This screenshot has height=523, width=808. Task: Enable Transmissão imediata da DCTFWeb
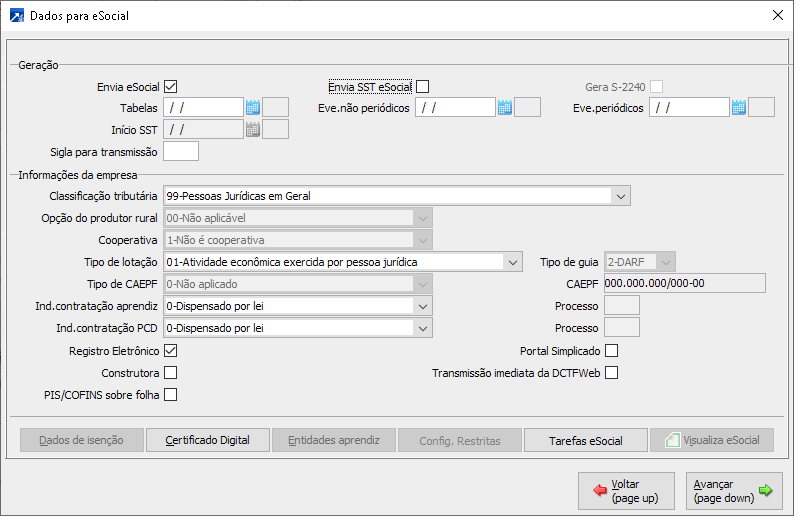pos(612,373)
